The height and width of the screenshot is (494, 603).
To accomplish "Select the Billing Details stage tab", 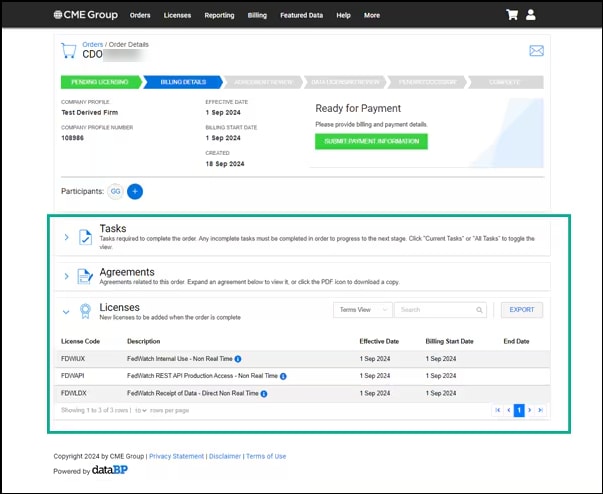I will click(183, 82).
